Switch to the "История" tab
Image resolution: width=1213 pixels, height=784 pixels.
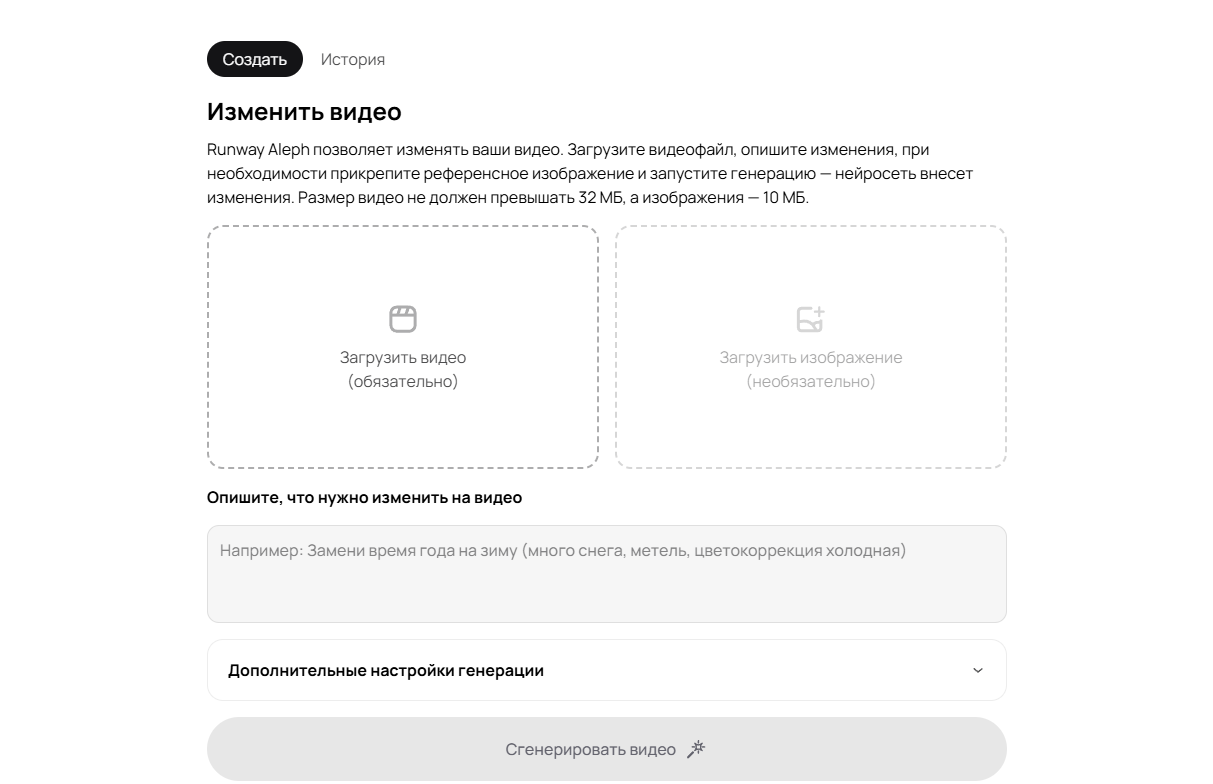(352, 59)
